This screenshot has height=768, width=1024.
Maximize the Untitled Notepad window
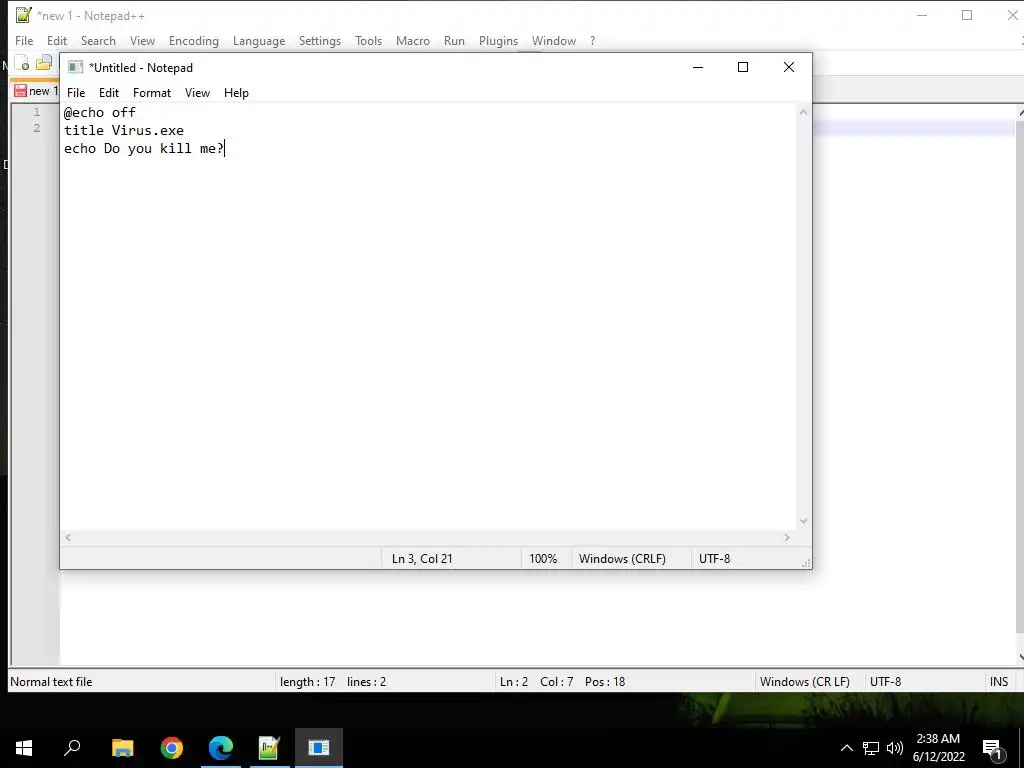743,67
